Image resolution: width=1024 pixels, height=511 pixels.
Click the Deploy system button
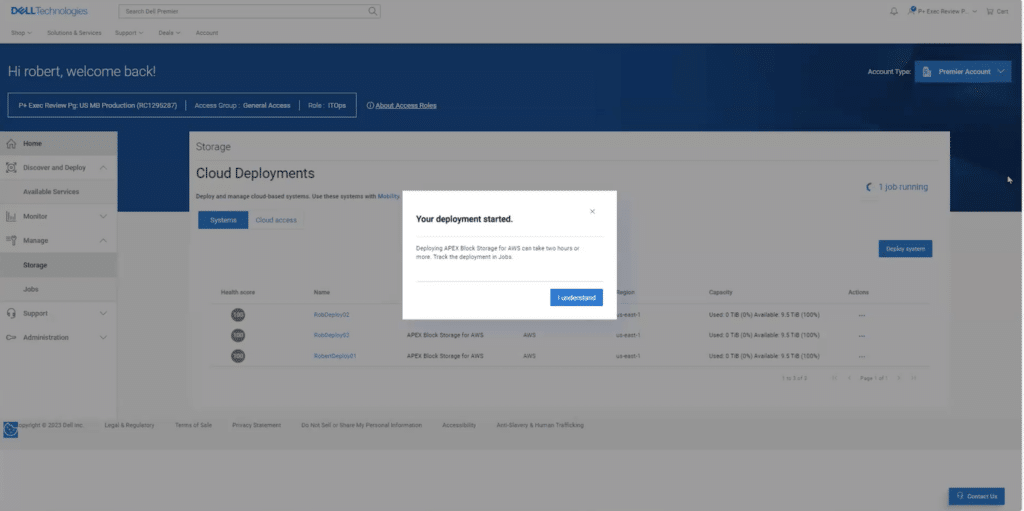(x=905, y=249)
